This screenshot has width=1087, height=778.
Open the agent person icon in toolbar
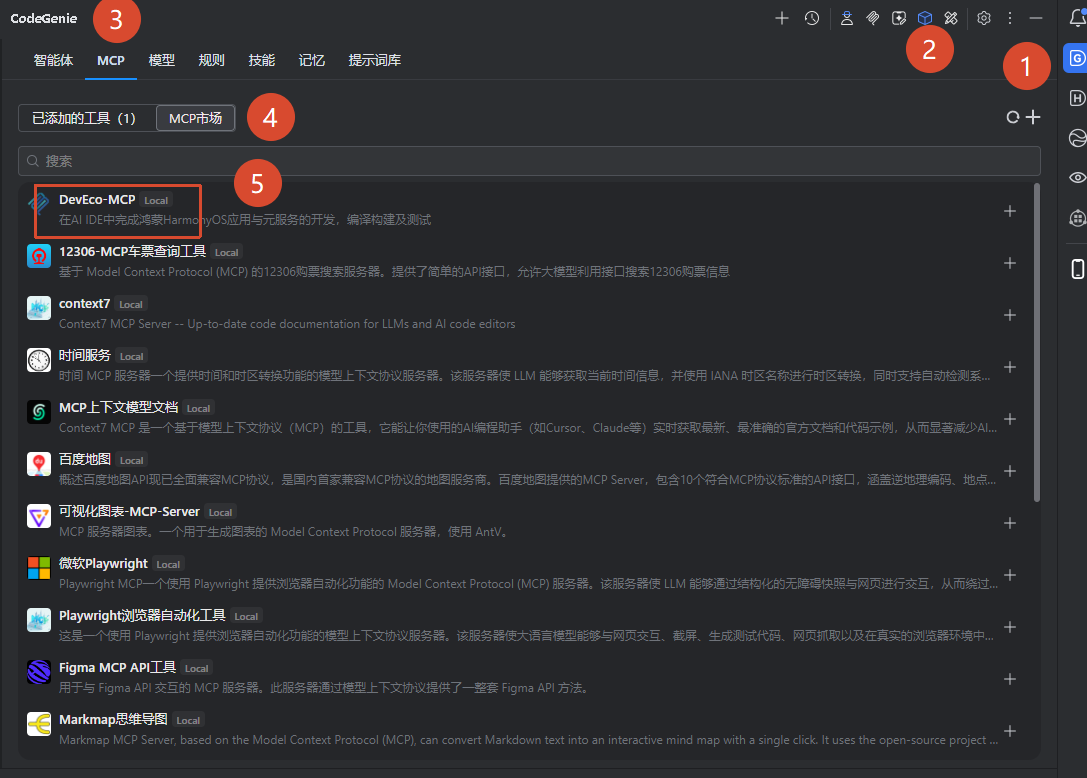(x=846, y=18)
